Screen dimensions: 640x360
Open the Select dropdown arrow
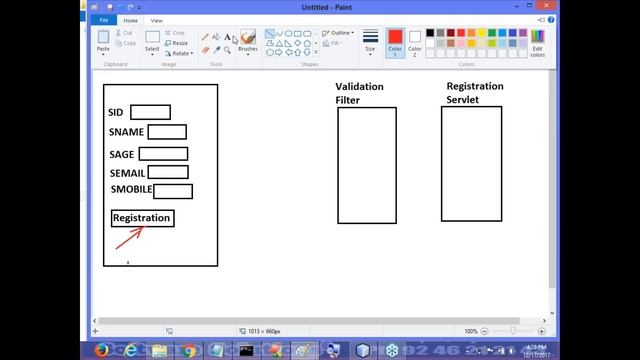[x=152, y=54]
